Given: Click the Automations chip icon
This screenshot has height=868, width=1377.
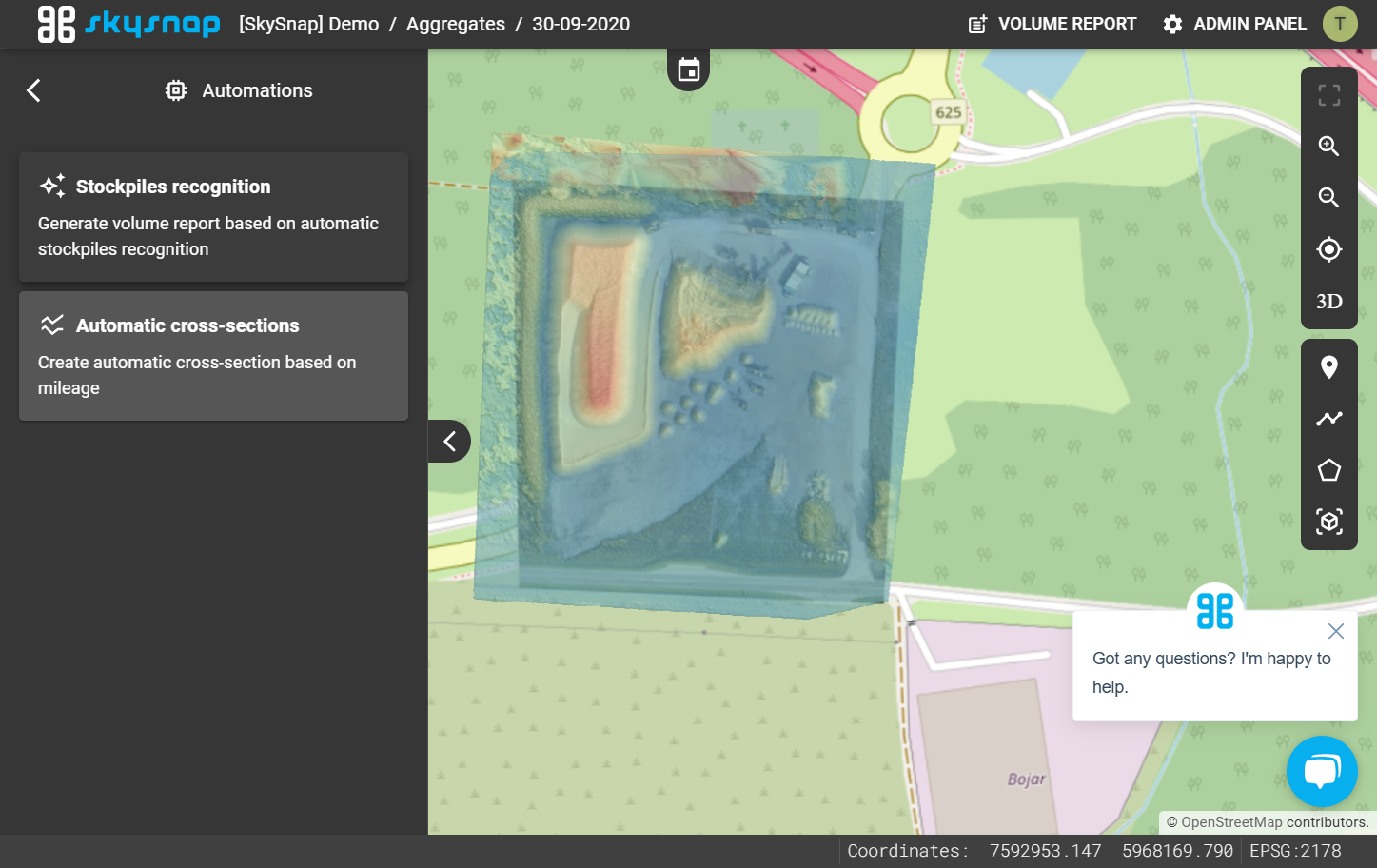Looking at the screenshot, I should pos(176,90).
